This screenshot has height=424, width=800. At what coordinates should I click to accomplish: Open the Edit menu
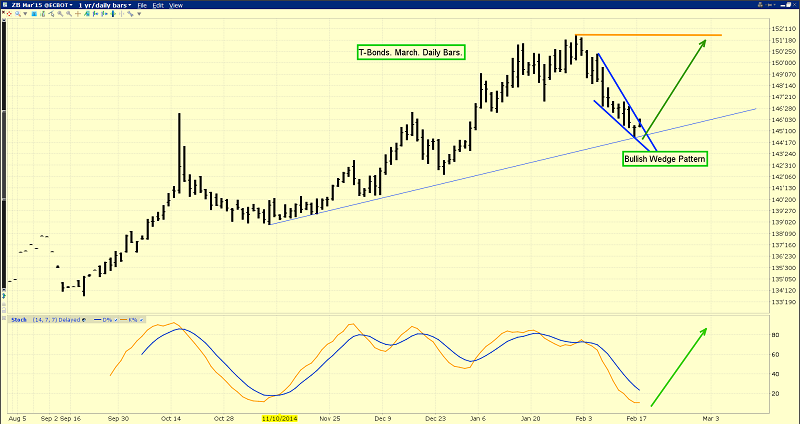pos(158,5)
